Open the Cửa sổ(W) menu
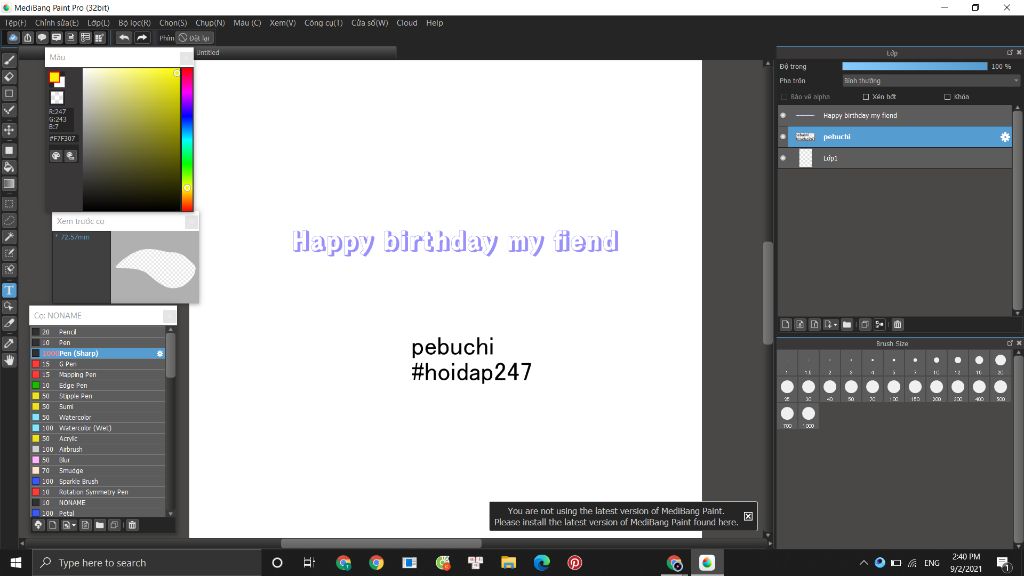 click(370, 23)
